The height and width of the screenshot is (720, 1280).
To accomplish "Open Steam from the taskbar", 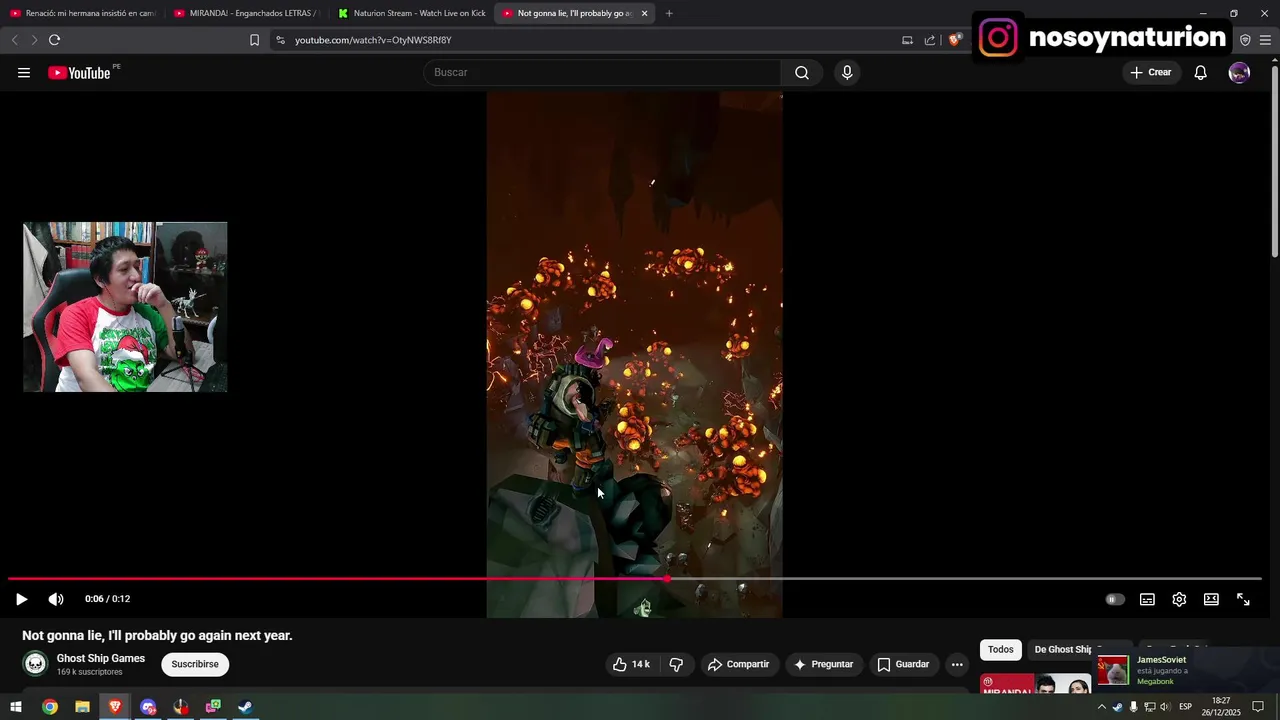I will pyautogui.click(x=245, y=707).
